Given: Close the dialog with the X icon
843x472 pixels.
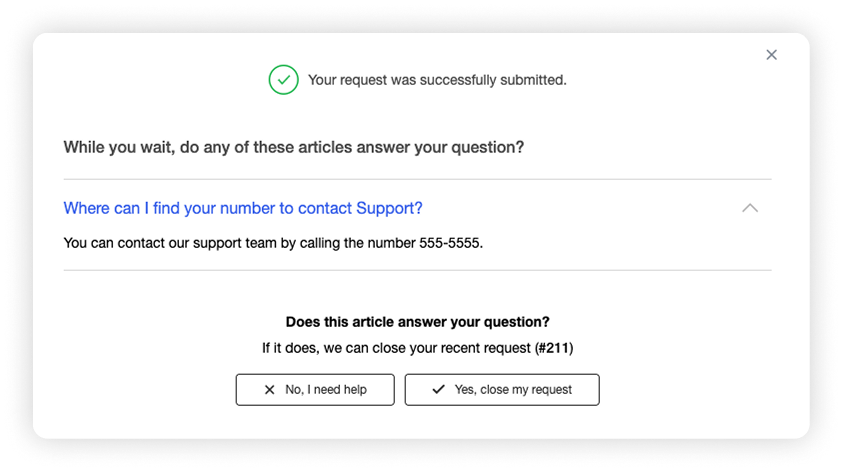Looking at the screenshot, I should (771, 55).
